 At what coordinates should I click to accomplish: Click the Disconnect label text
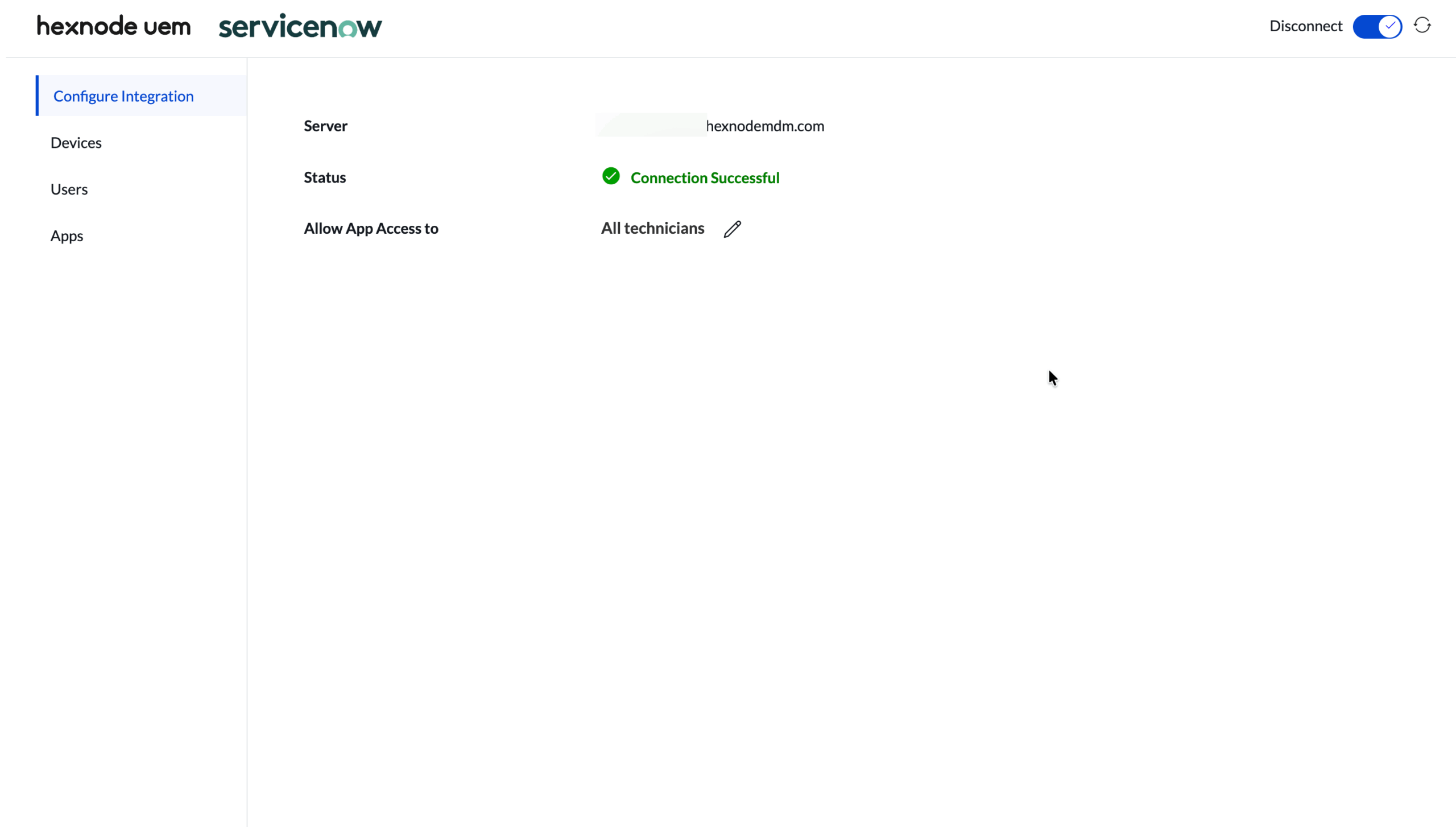tap(1305, 26)
